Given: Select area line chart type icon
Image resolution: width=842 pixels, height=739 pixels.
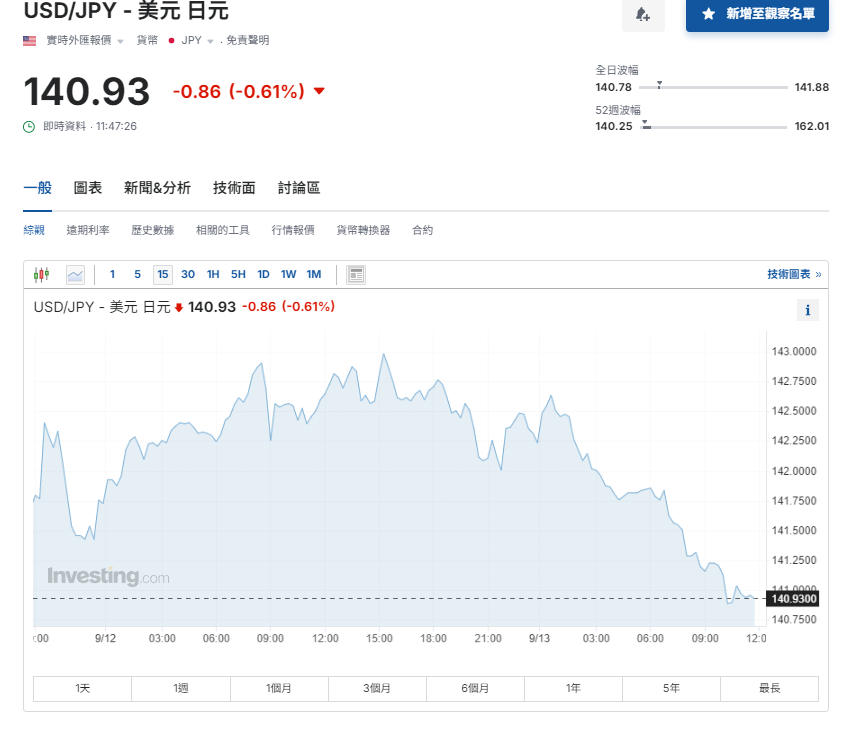Looking at the screenshot, I should pos(75,275).
